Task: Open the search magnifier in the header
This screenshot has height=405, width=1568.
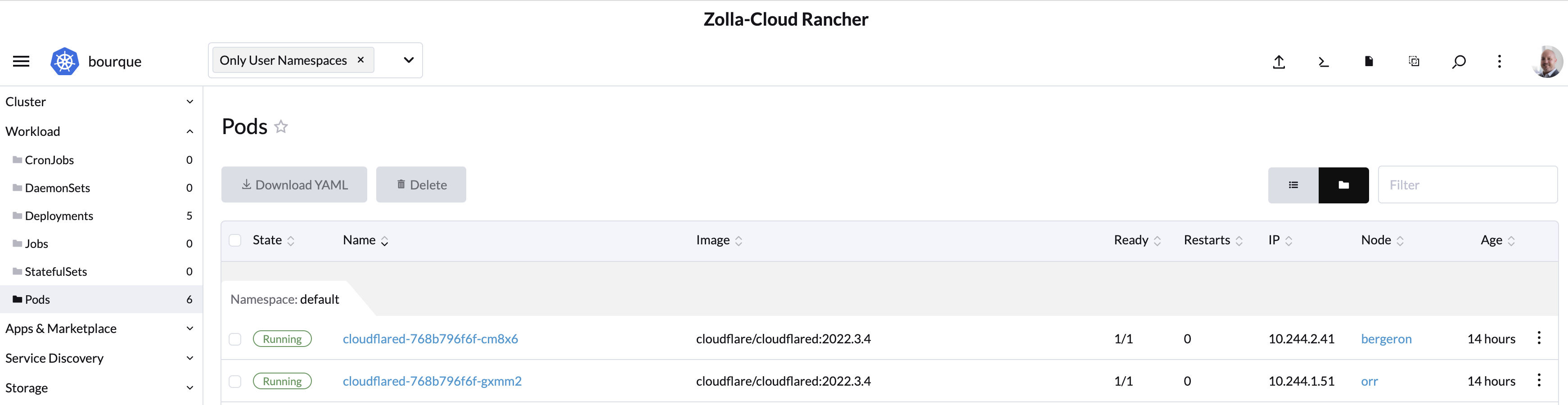Action: tap(1459, 62)
